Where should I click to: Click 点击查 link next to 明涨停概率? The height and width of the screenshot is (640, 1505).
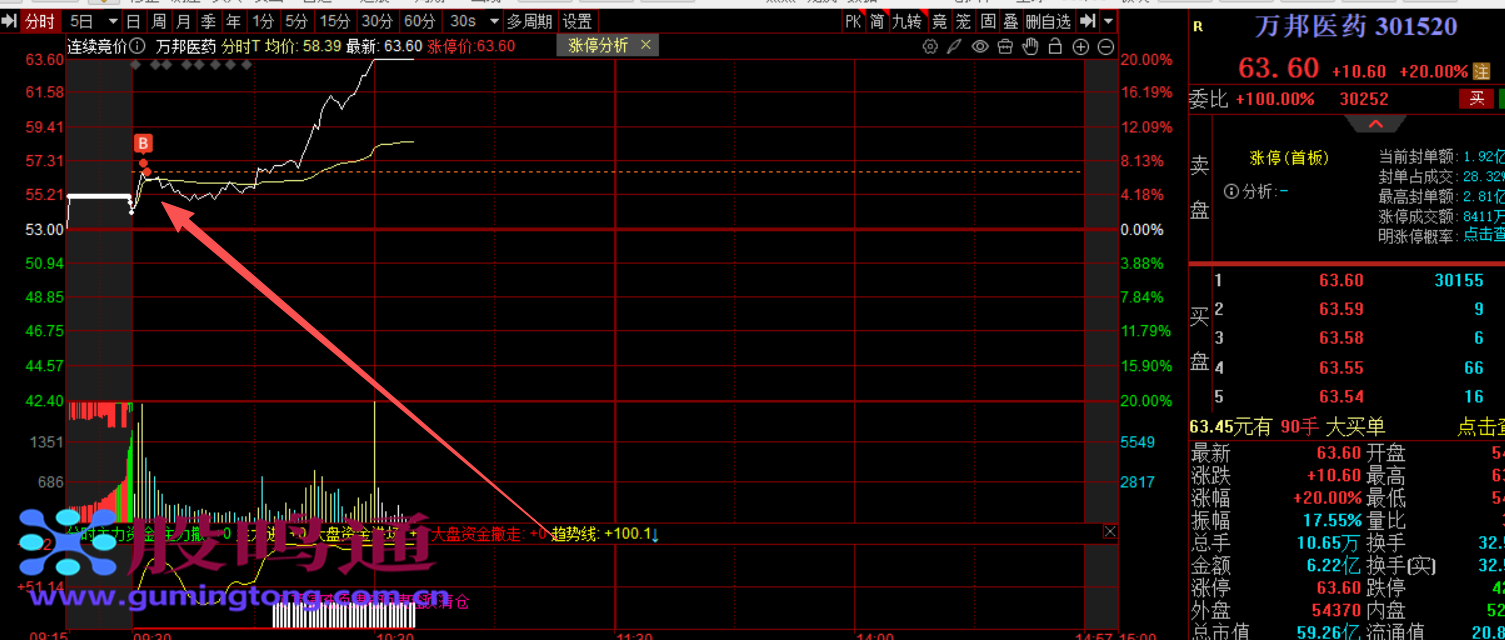click(x=1483, y=234)
